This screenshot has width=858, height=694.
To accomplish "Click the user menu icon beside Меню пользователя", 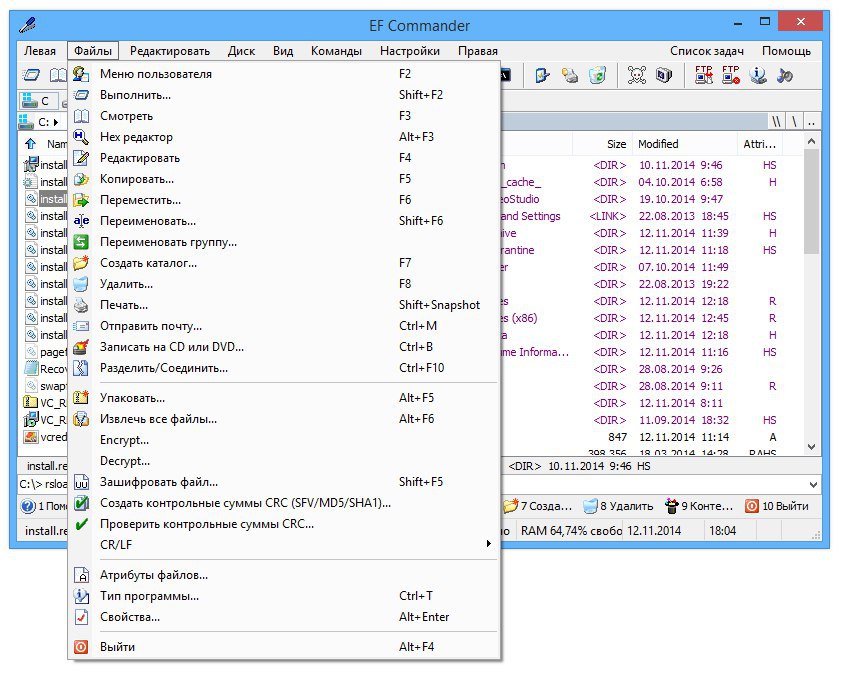I will coord(81,74).
